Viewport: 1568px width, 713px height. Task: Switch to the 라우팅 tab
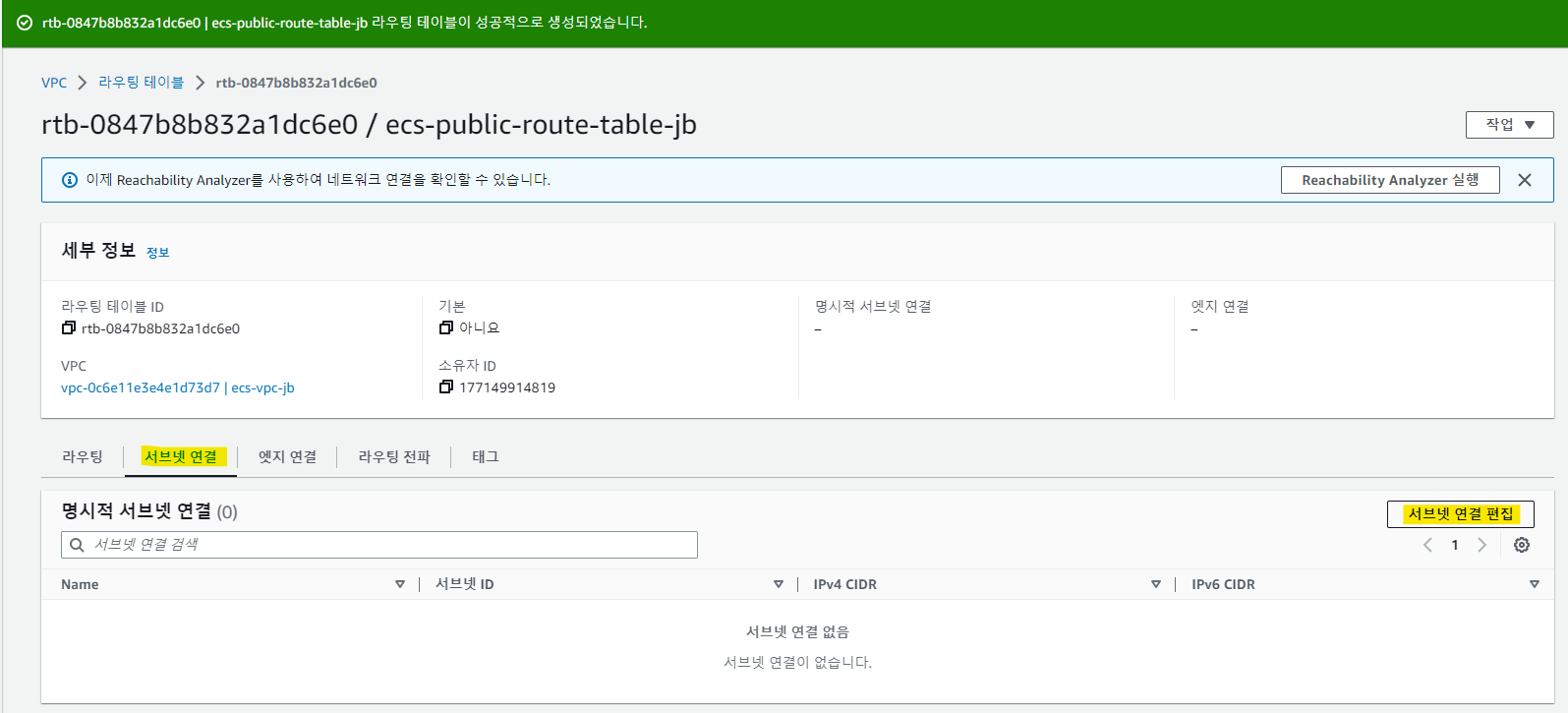pos(83,457)
